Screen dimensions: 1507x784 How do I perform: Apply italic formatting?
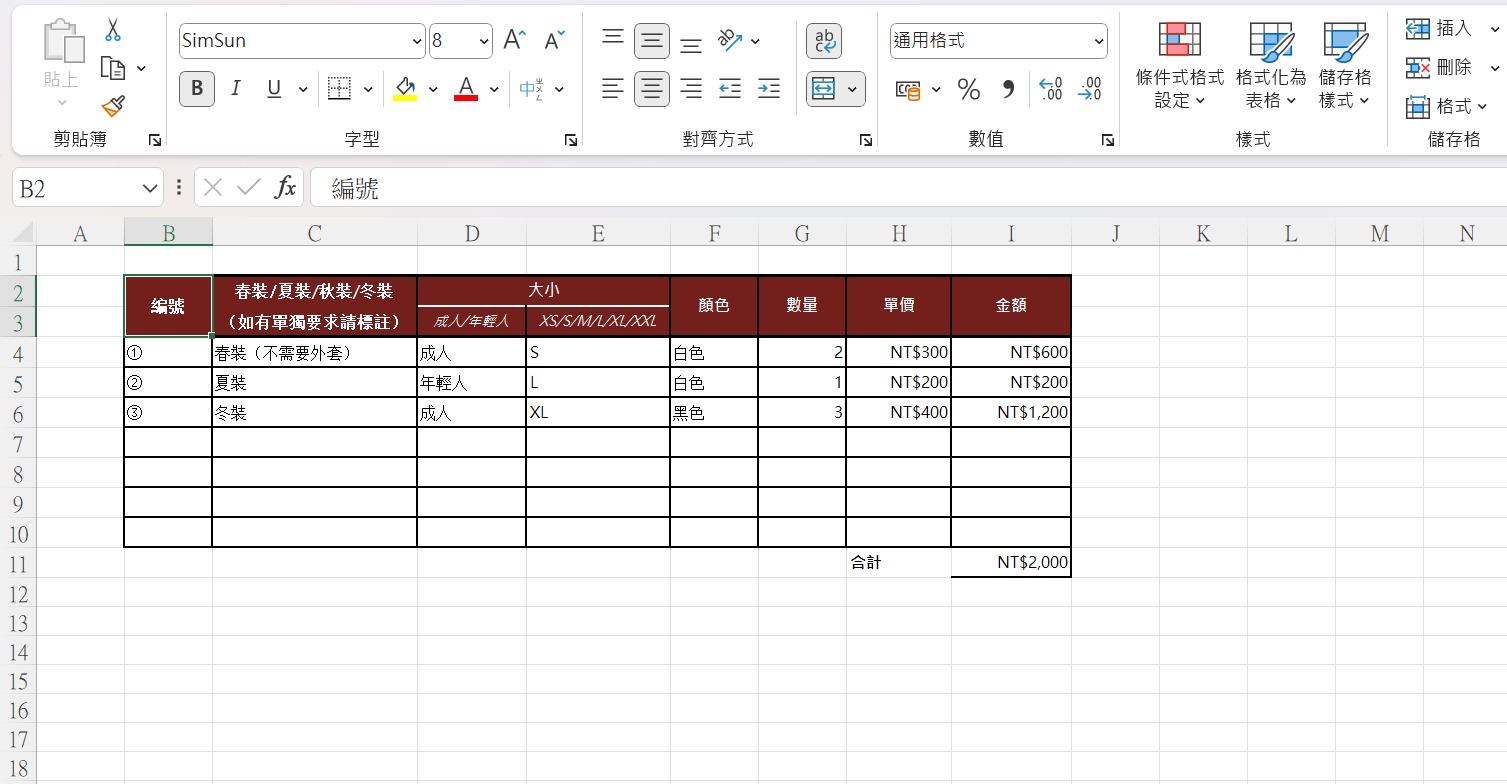click(x=235, y=88)
